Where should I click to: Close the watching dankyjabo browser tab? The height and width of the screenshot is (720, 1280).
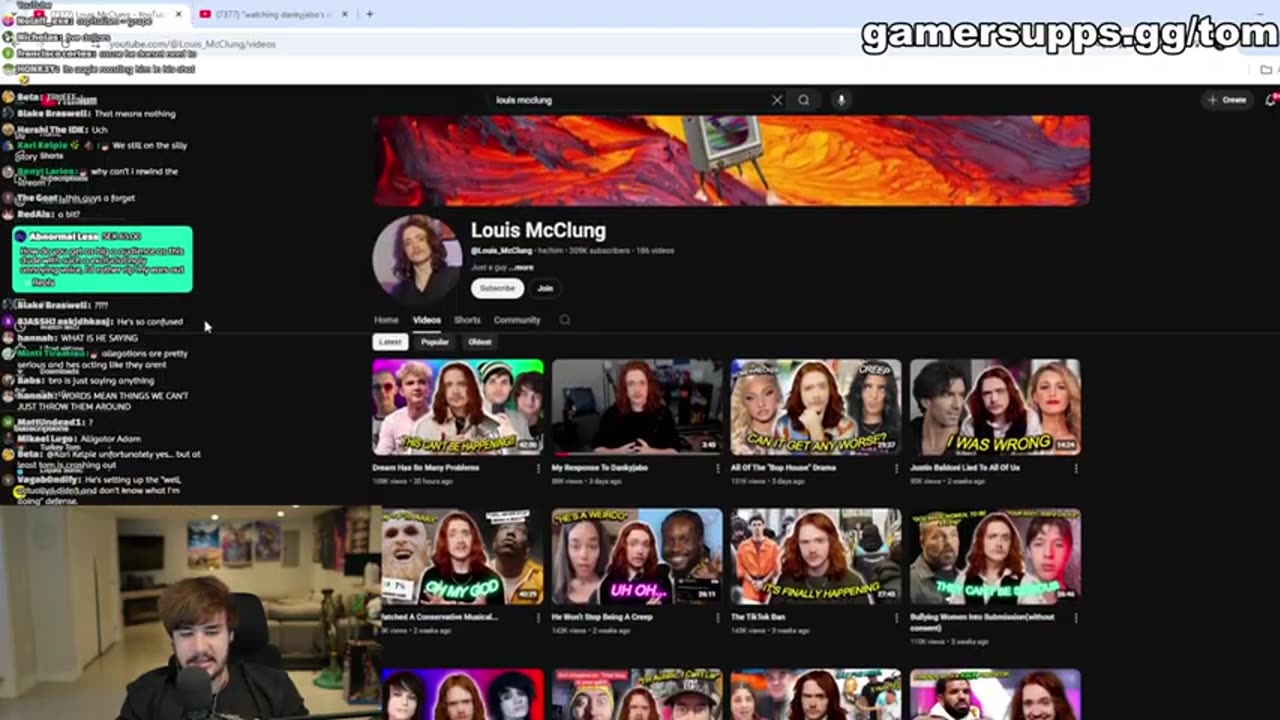click(x=345, y=14)
